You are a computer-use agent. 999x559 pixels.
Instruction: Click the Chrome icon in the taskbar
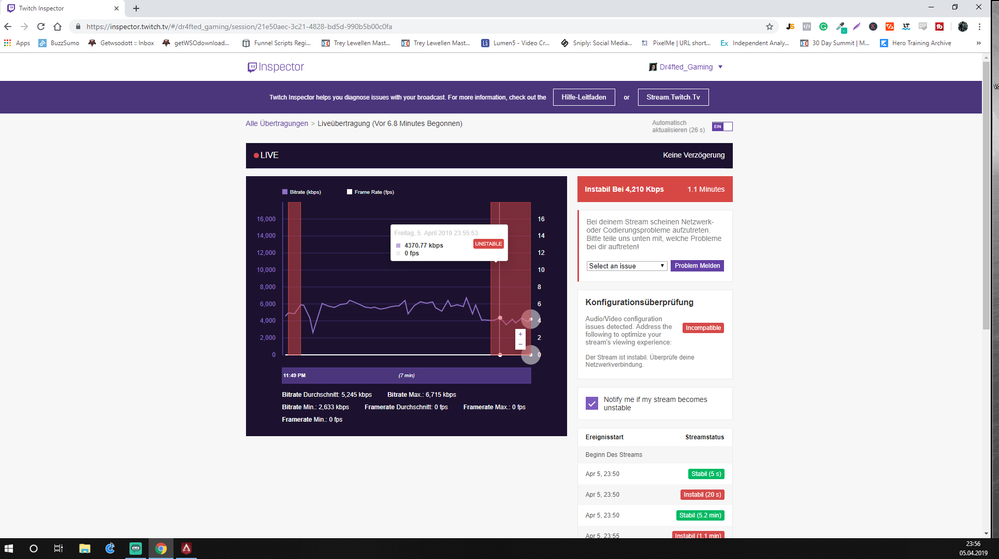tap(161, 548)
